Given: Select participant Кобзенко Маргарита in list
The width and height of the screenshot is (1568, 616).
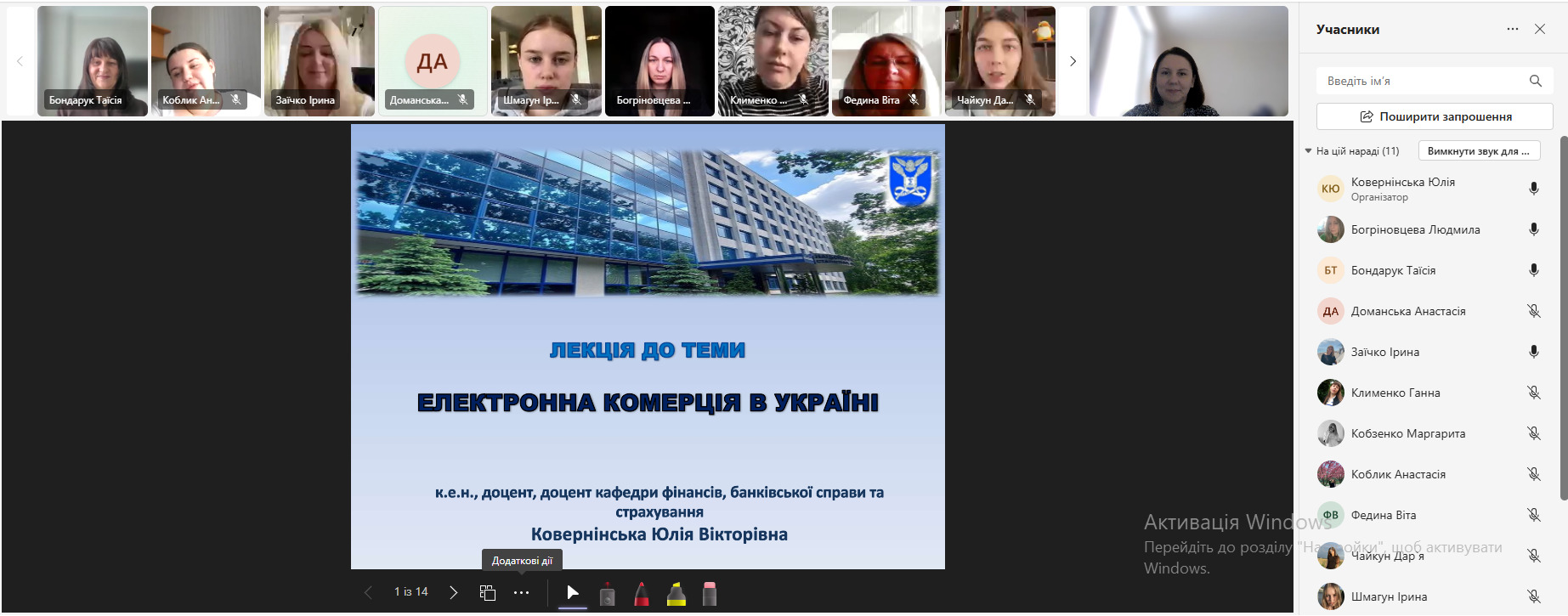Looking at the screenshot, I should 1407,433.
